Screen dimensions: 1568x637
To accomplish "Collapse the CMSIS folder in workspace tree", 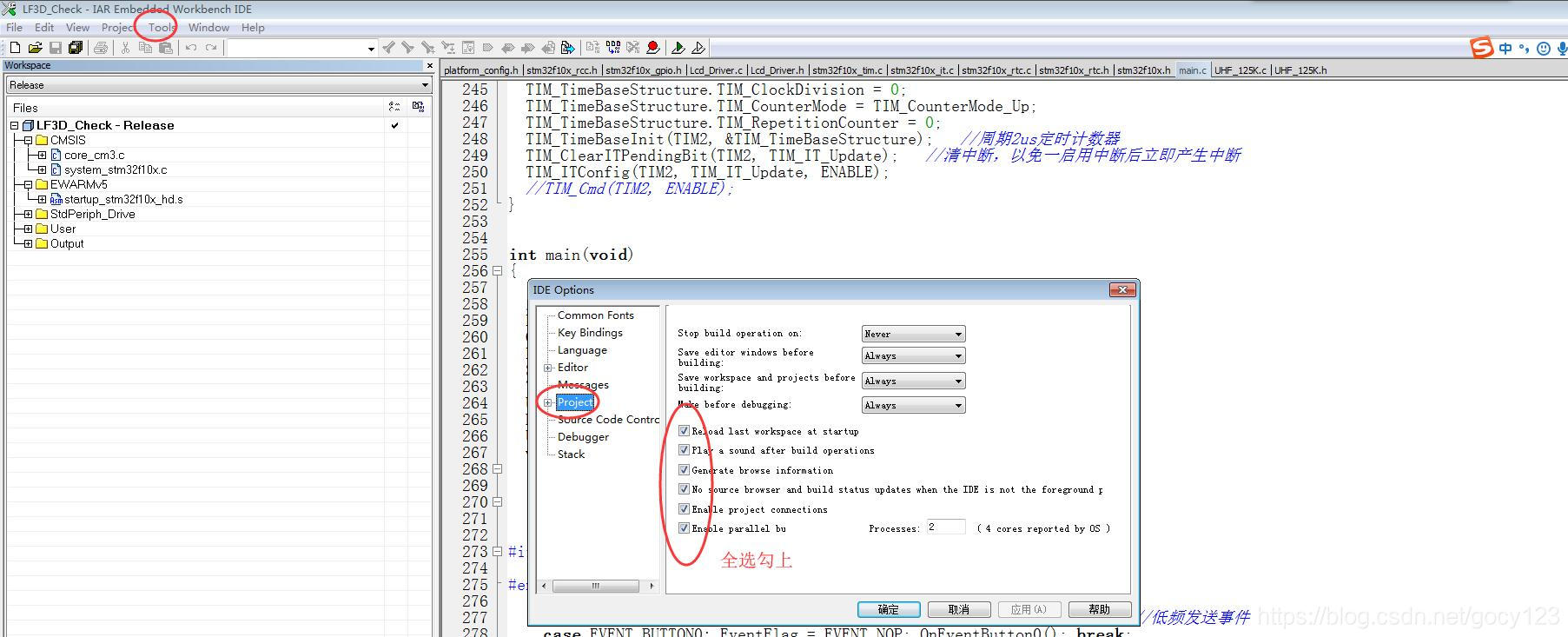I will [28, 140].
